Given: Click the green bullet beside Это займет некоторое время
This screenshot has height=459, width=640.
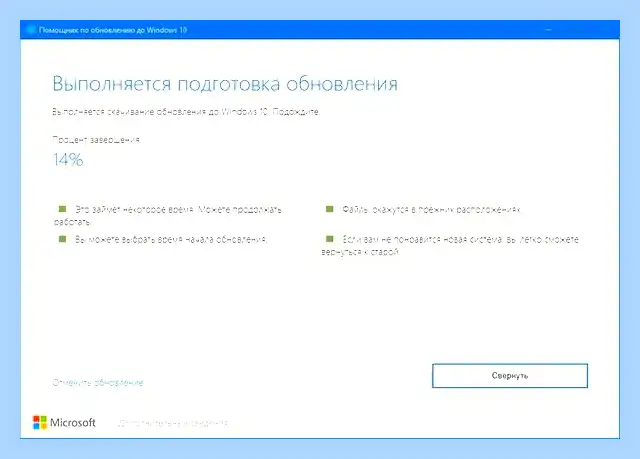Looking at the screenshot, I should click(62, 209).
